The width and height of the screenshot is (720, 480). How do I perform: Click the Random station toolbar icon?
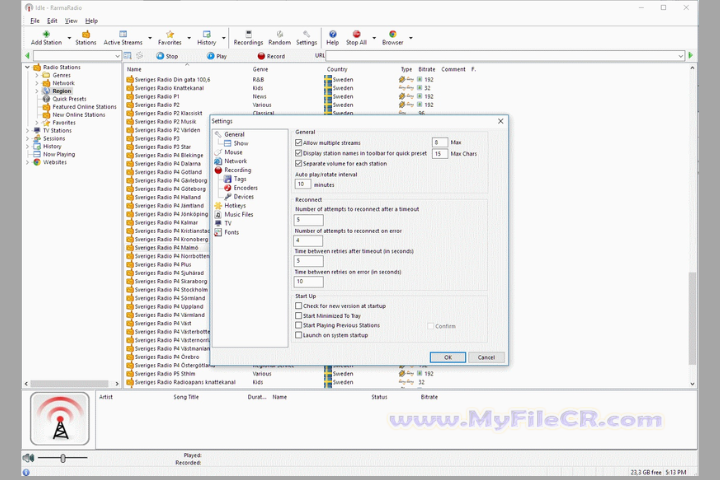[x=280, y=38]
